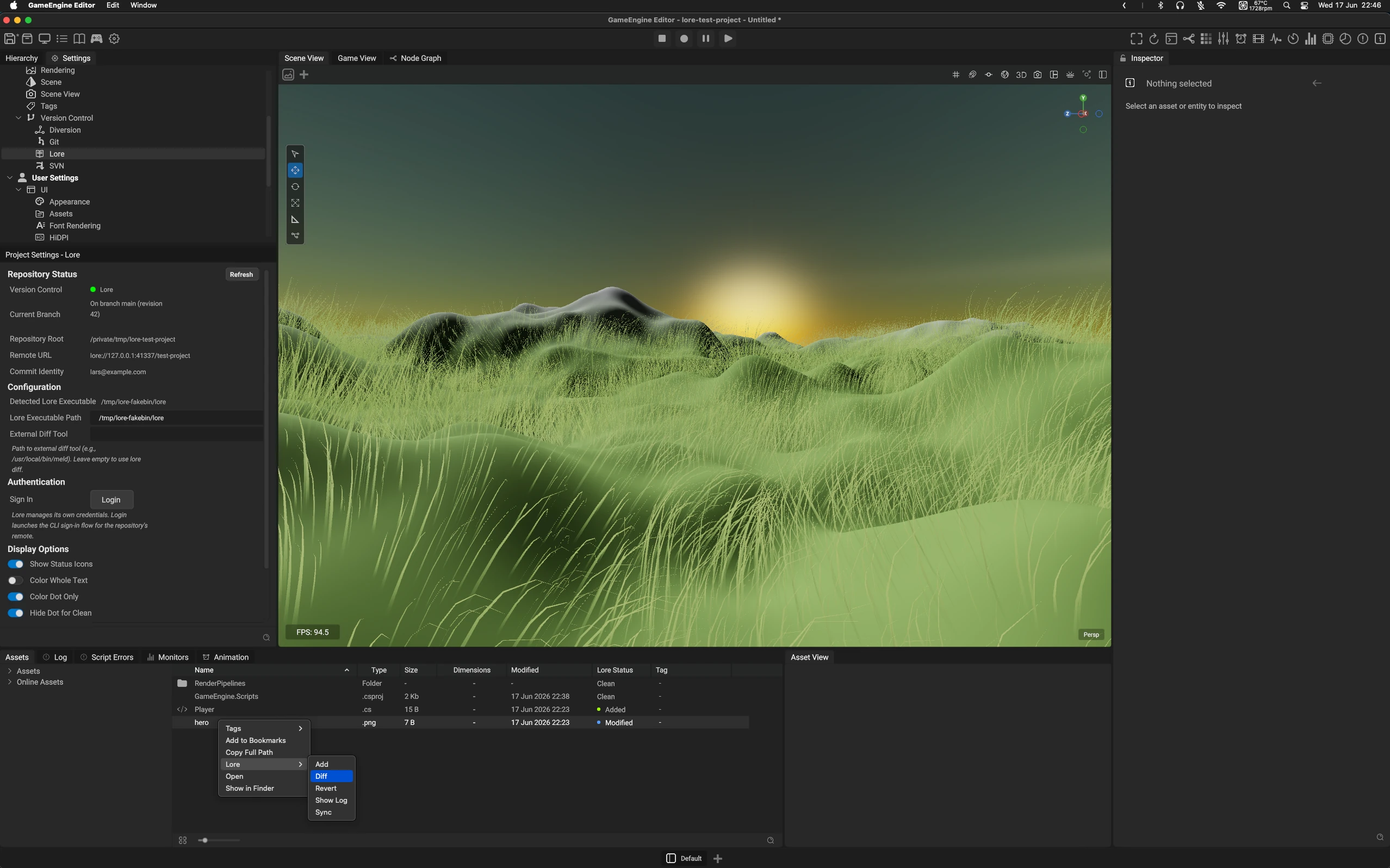Viewport: 1390px width, 868px height.
Task: Choose Show Log in the Lore submenu
Action: (x=332, y=800)
